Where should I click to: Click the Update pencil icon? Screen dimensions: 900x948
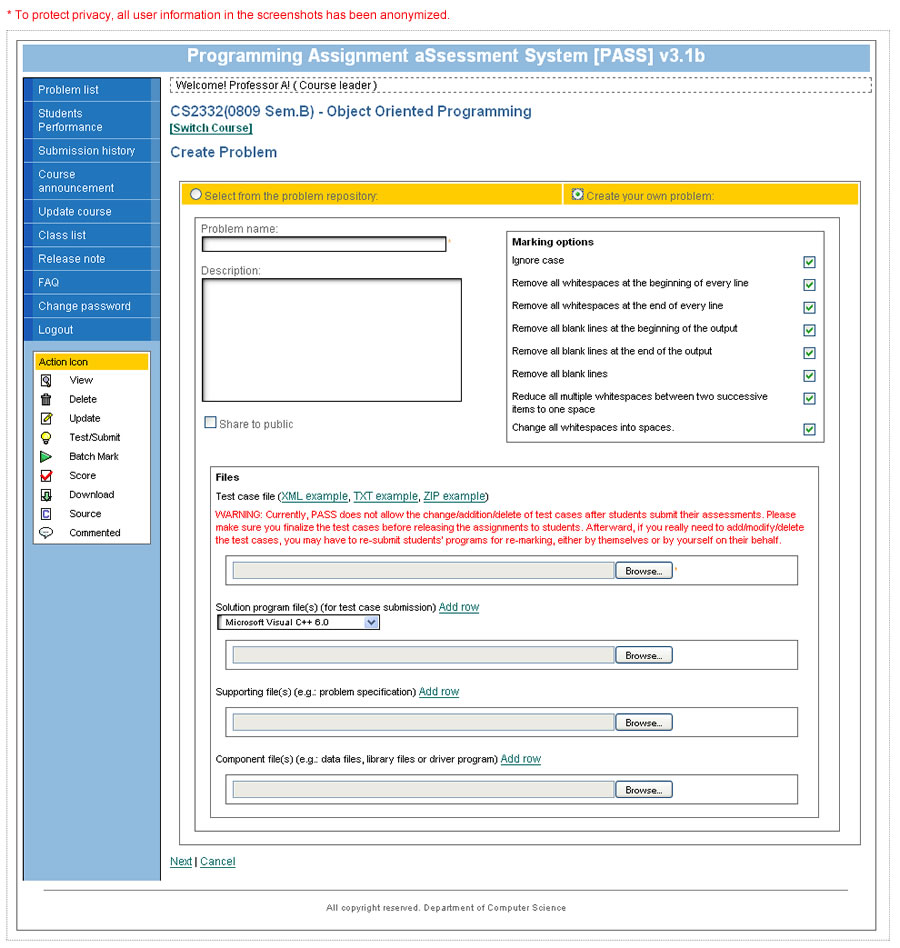click(x=46, y=418)
